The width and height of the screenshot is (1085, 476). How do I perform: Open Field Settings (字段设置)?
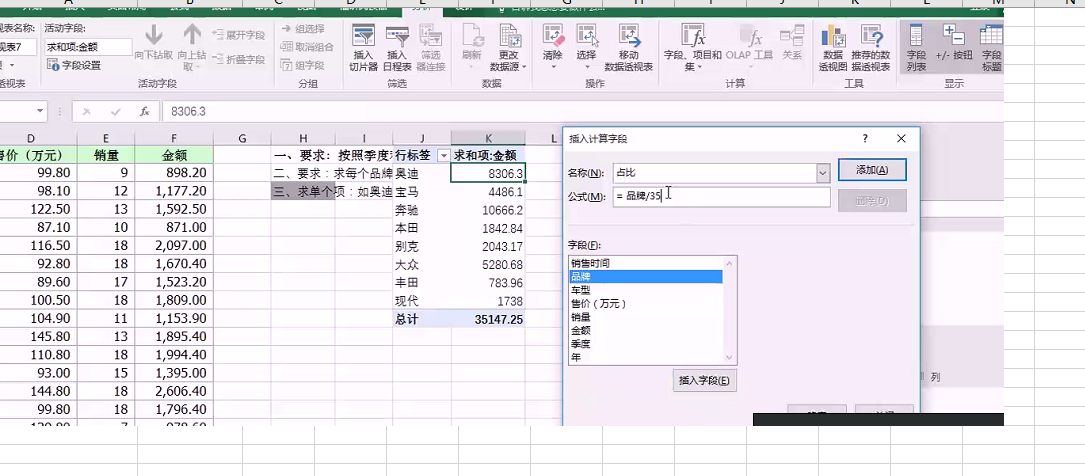tap(73, 65)
